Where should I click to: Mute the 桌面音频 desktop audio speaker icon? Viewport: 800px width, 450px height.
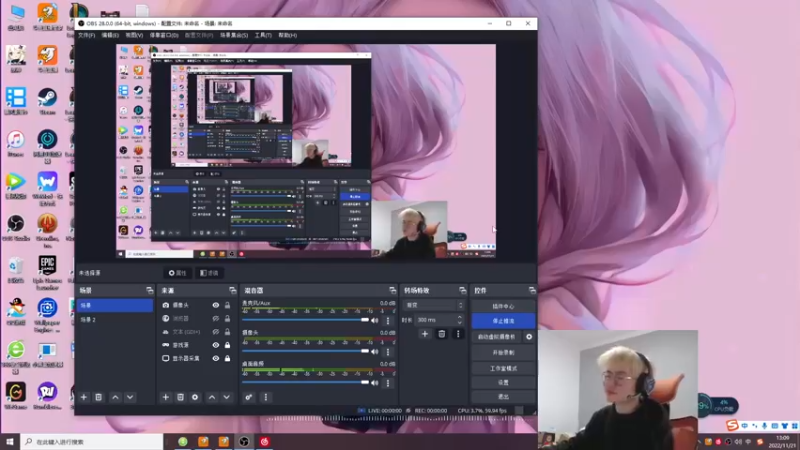click(375, 383)
